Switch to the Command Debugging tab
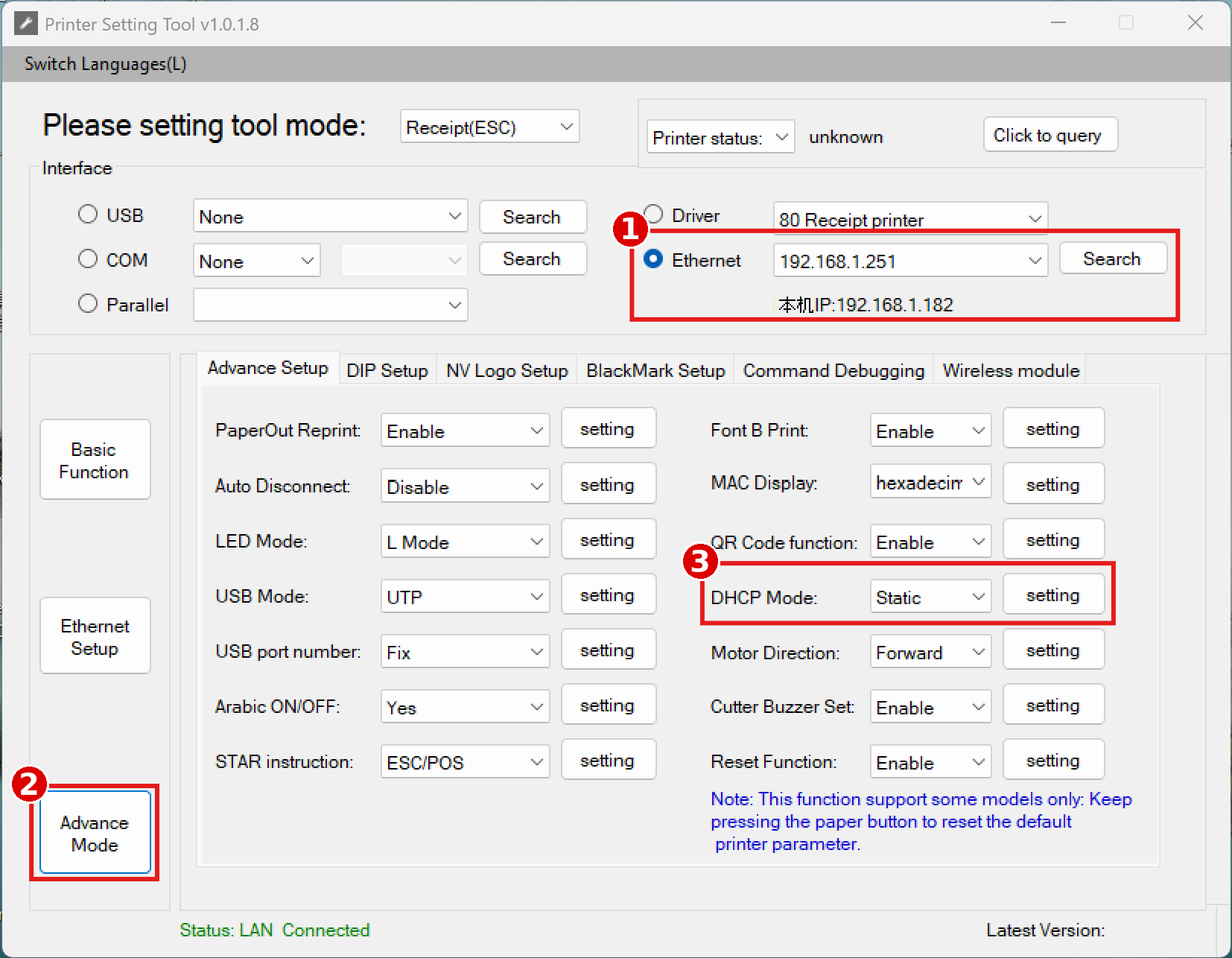 [833, 370]
